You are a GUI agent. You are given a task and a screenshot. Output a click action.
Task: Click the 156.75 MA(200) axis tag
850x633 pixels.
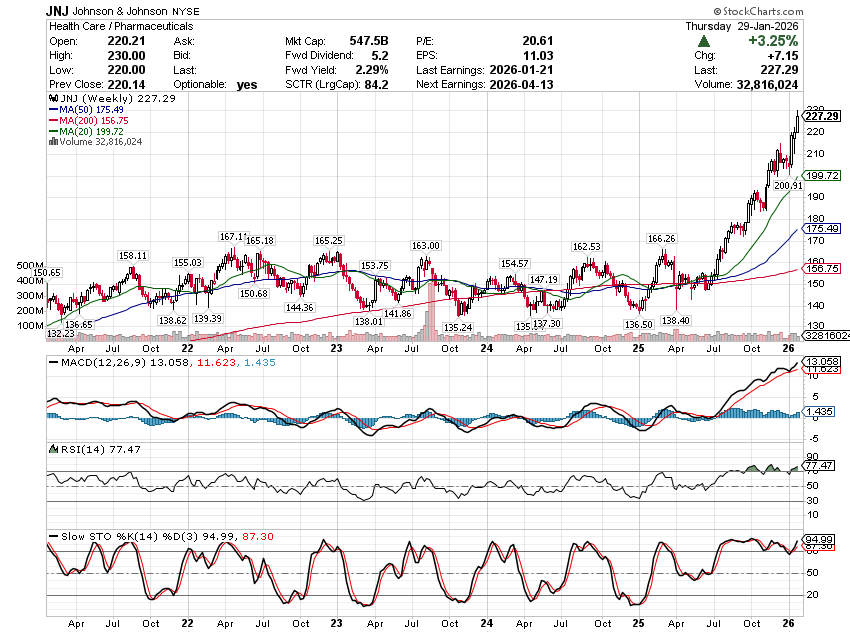pos(822,269)
